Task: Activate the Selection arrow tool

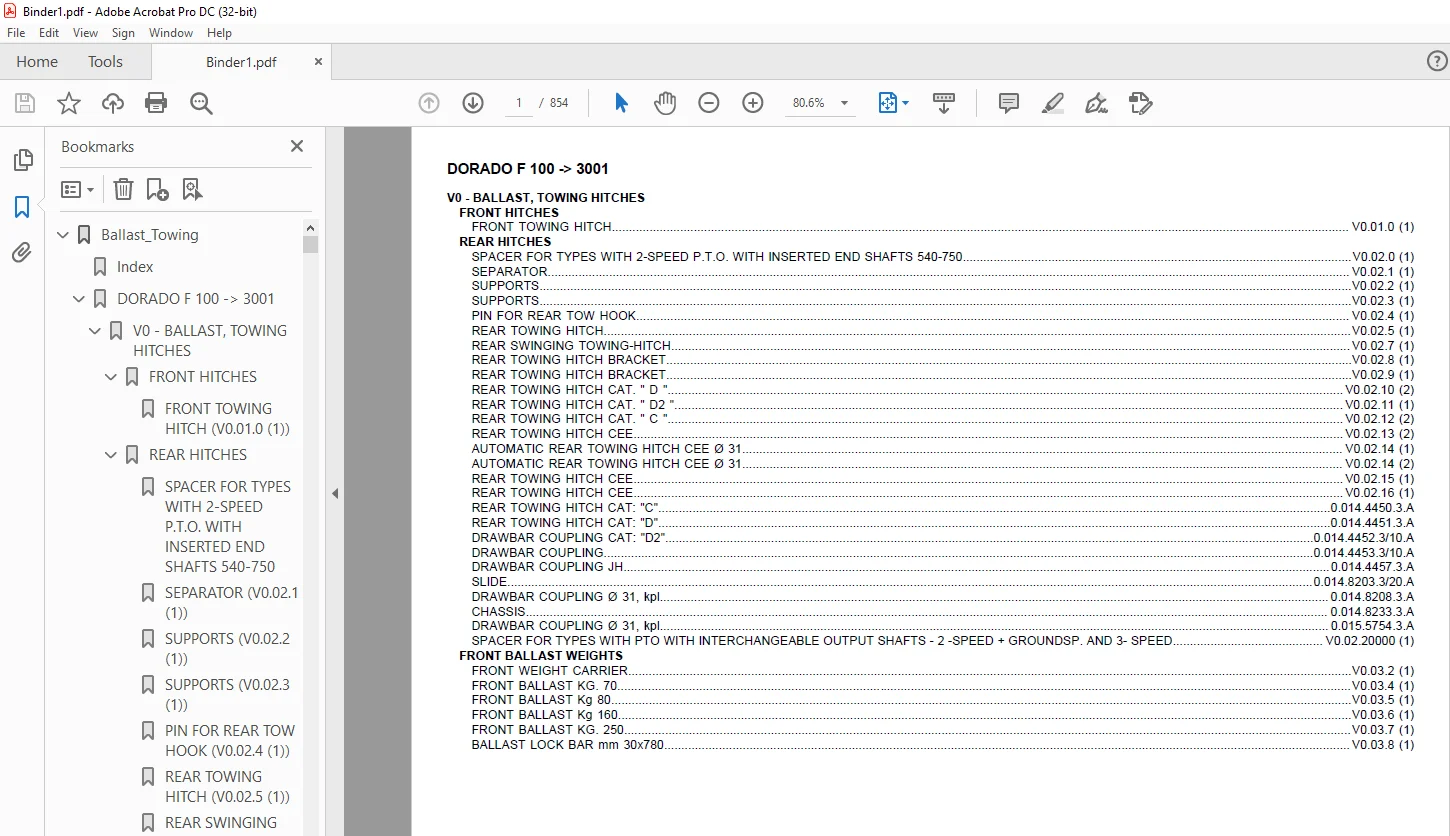Action: click(621, 103)
